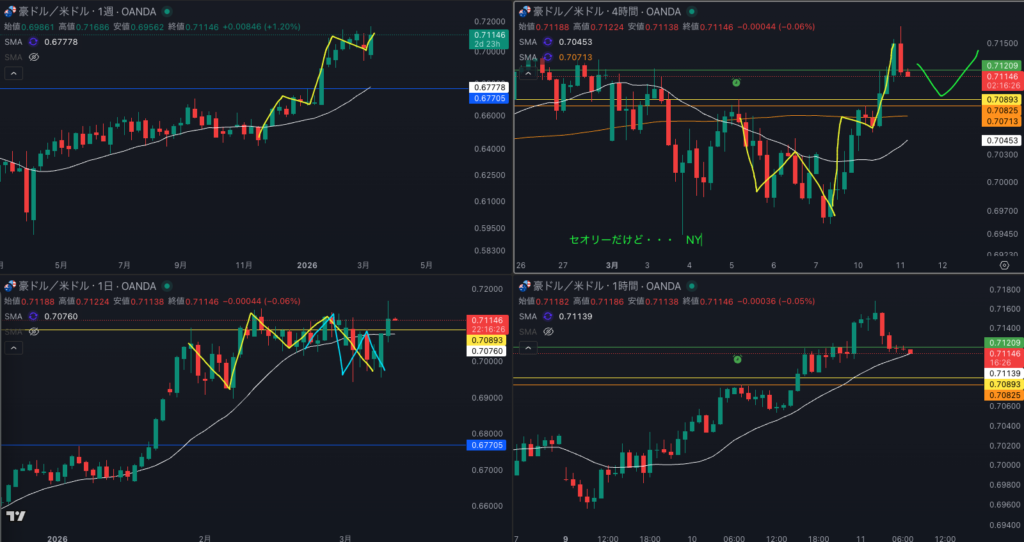
Task: Toggle visibility of hidden SMA in 1-hour chart
Action: pyautogui.click(x=548, y=331)
